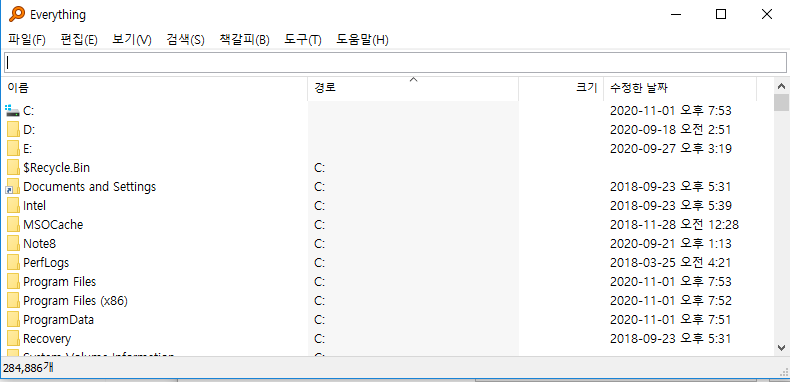Click the Program Files (x86) folder icon

tap(14, 301)
